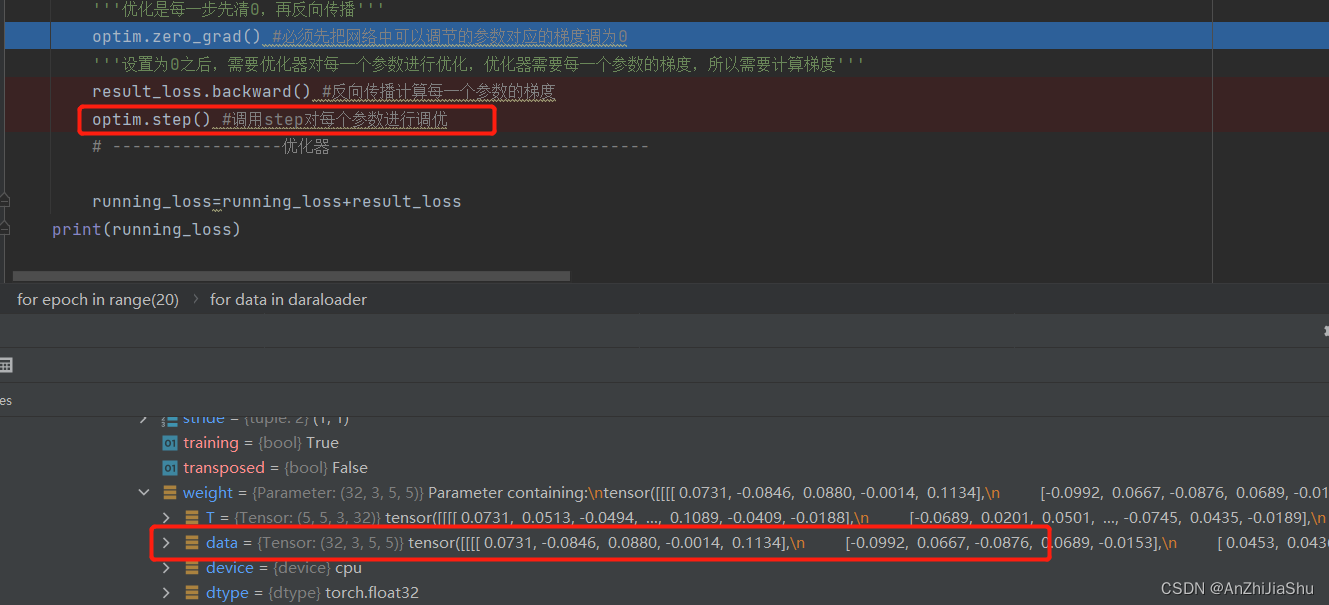
Task: Expand the stride tuple node
Action: pyautogui.click(x=145, y=421)
